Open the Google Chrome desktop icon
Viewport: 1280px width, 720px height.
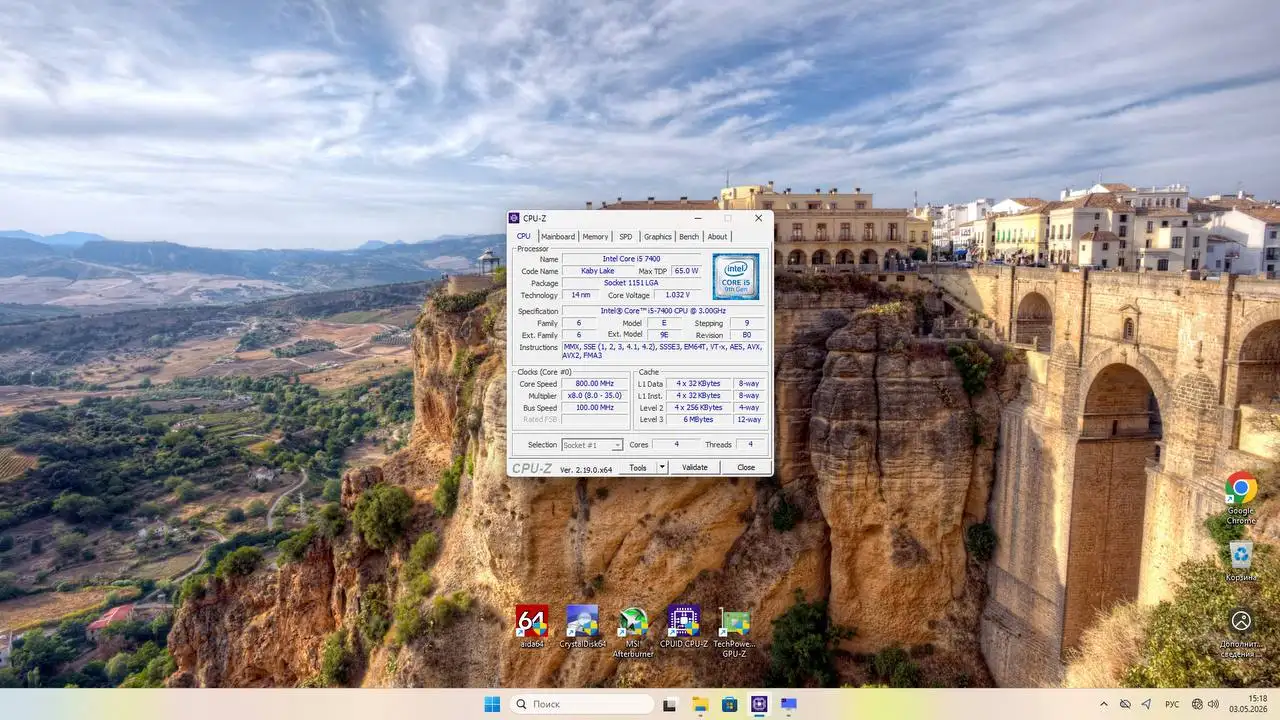click(1241, 498)
